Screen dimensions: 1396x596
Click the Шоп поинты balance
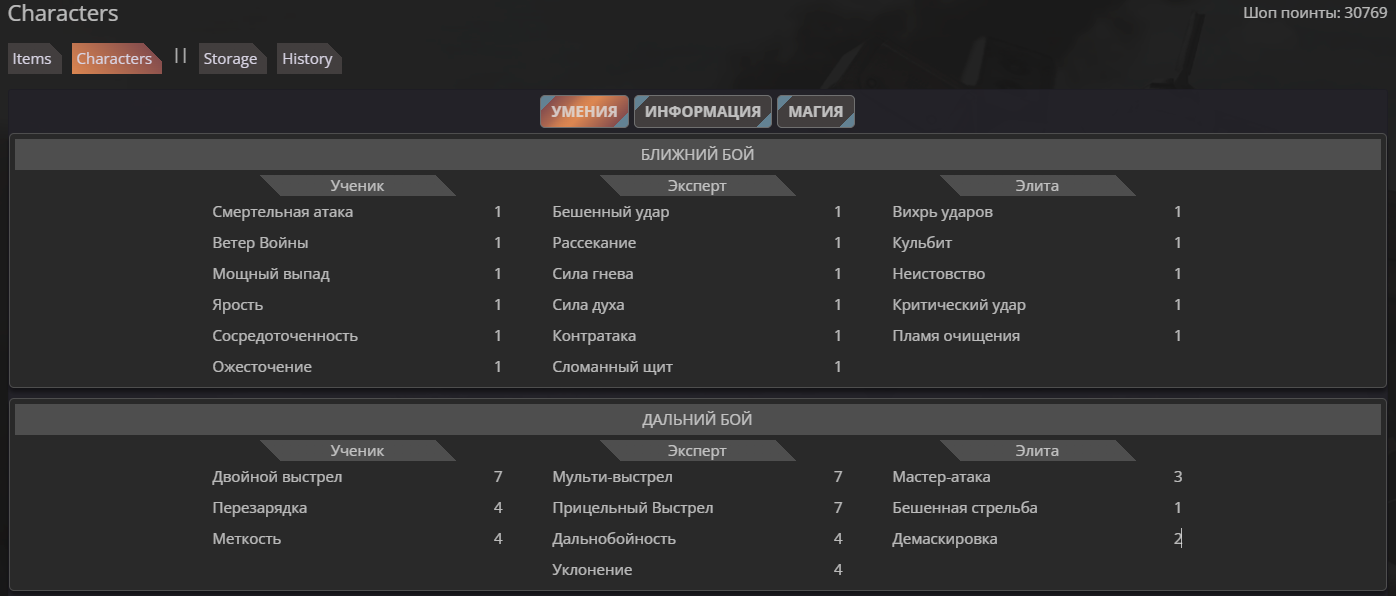(1315, 14)
